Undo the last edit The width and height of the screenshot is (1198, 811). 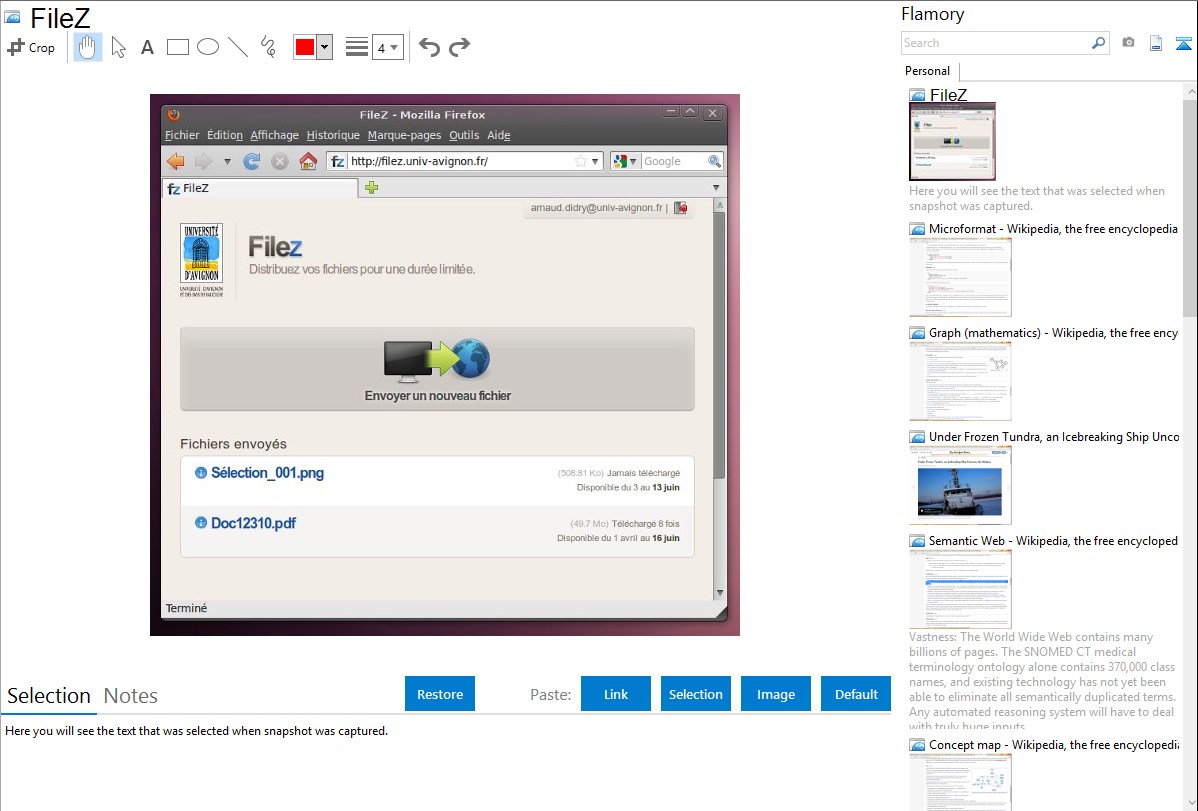[429, 47]
